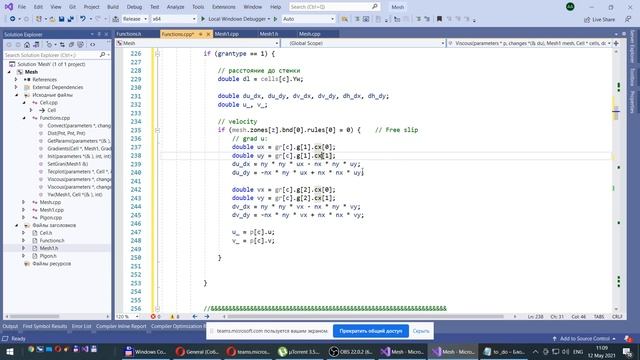This screenshot has height=360, width=640.
Task: Click Add to Source Control in the status bar
Action: 584,339
